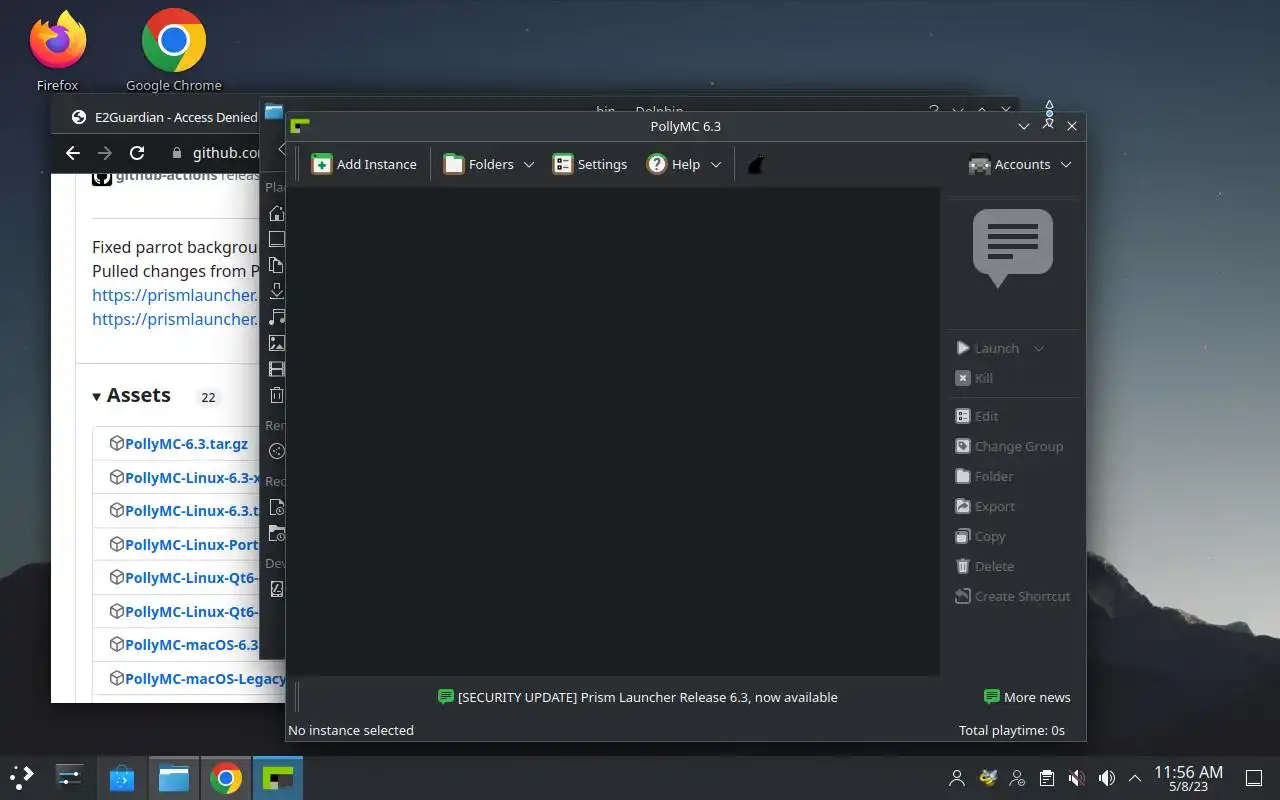The height and width of the screenshot is (800, 1280).
Task: Click the Kill instance button
Action: click(974, 378)
